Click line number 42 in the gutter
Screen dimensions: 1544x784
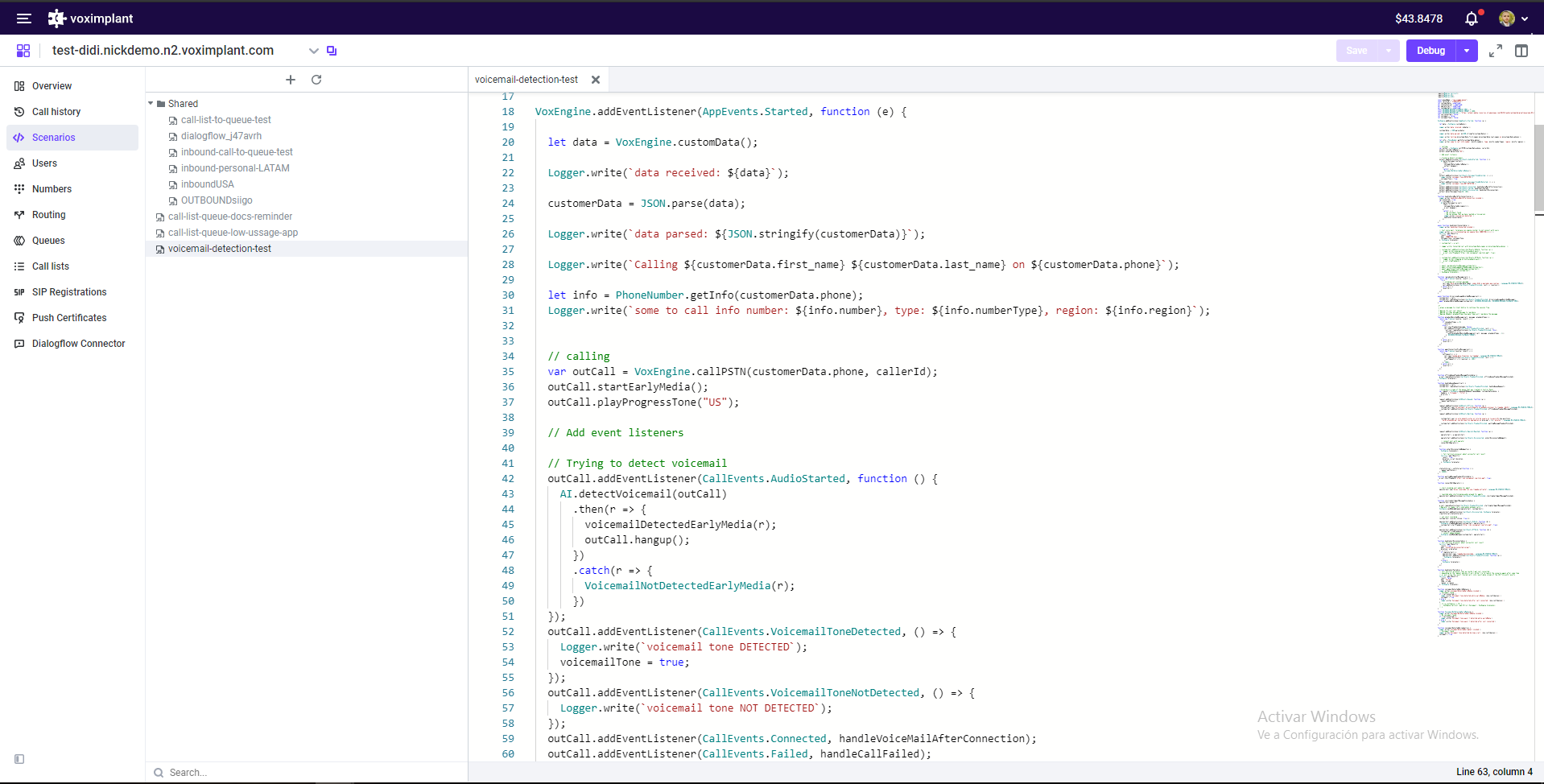[x=508, y=479]
